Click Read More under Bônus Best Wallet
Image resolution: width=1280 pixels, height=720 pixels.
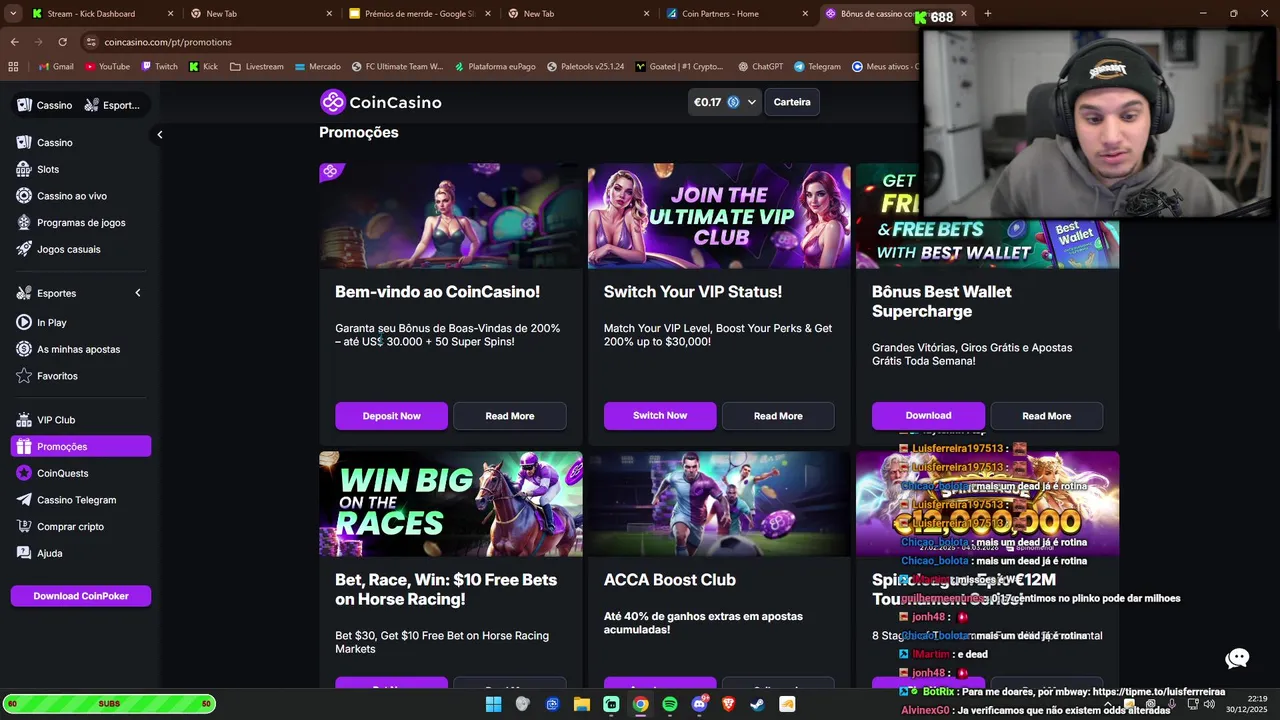click(1046, 416)
